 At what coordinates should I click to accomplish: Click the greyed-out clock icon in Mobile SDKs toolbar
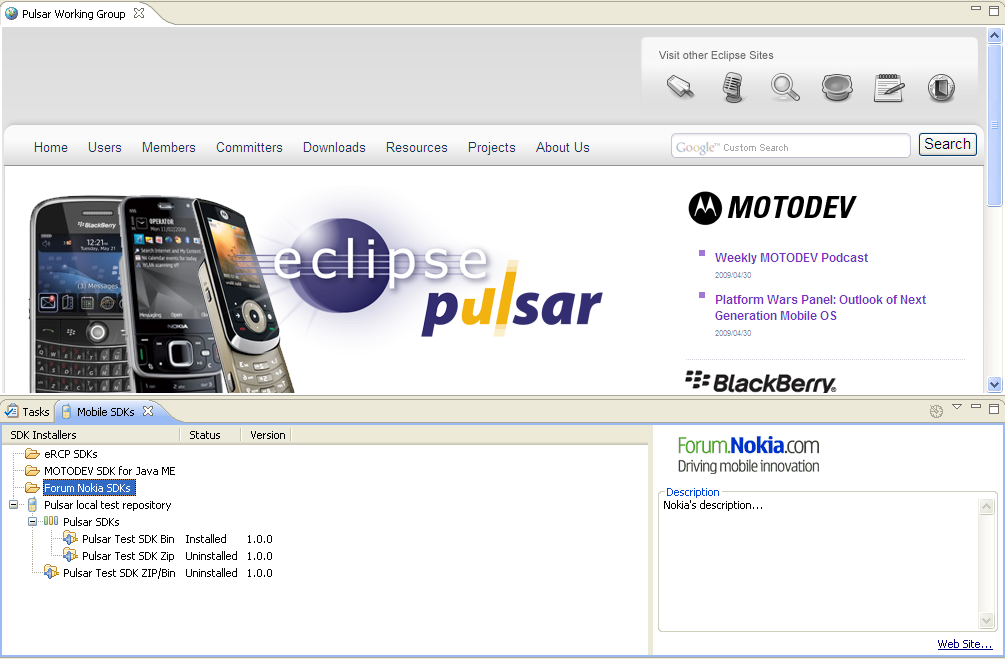click(936, 412)
